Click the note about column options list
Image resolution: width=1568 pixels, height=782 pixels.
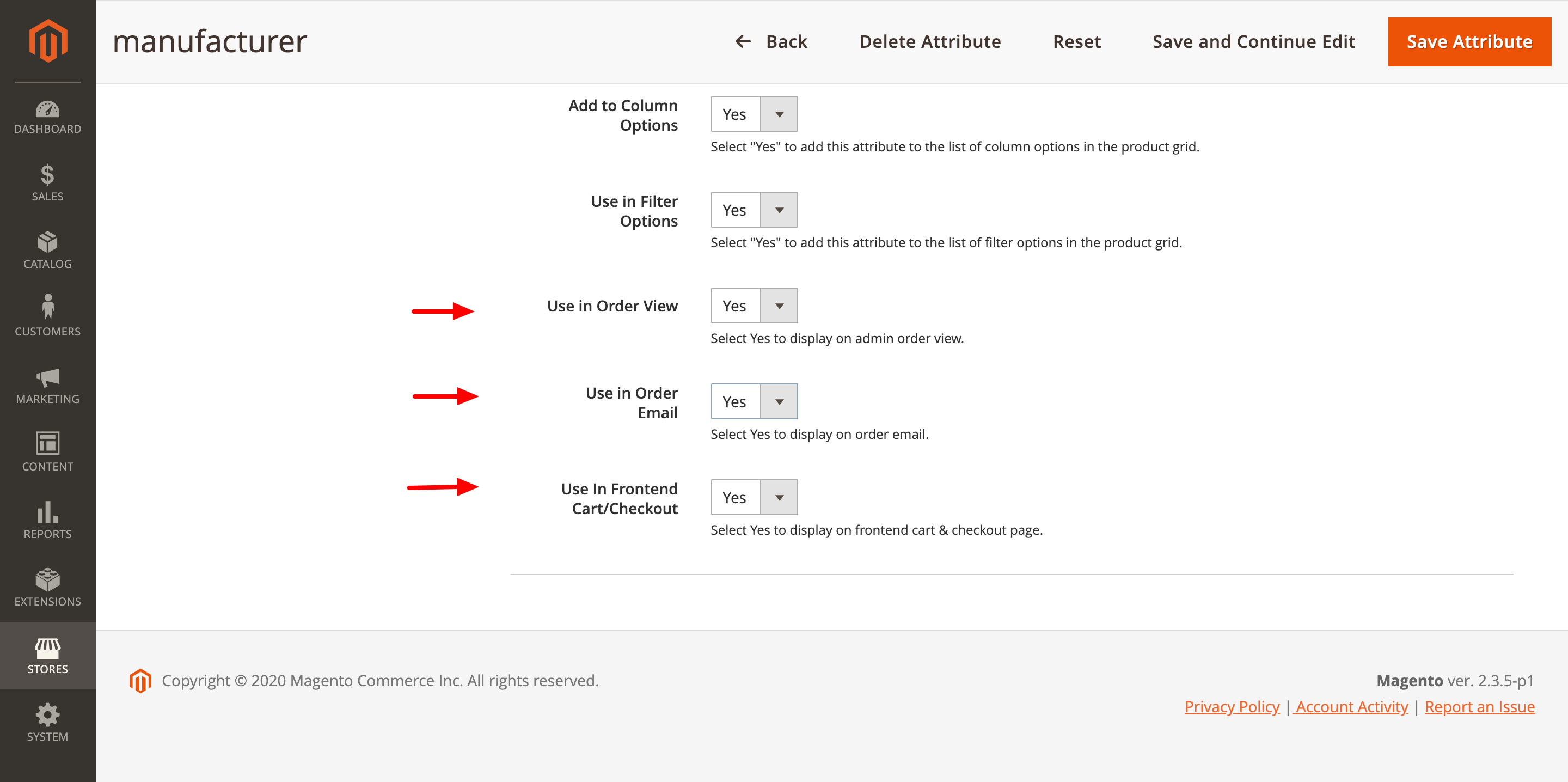(955, 147)
